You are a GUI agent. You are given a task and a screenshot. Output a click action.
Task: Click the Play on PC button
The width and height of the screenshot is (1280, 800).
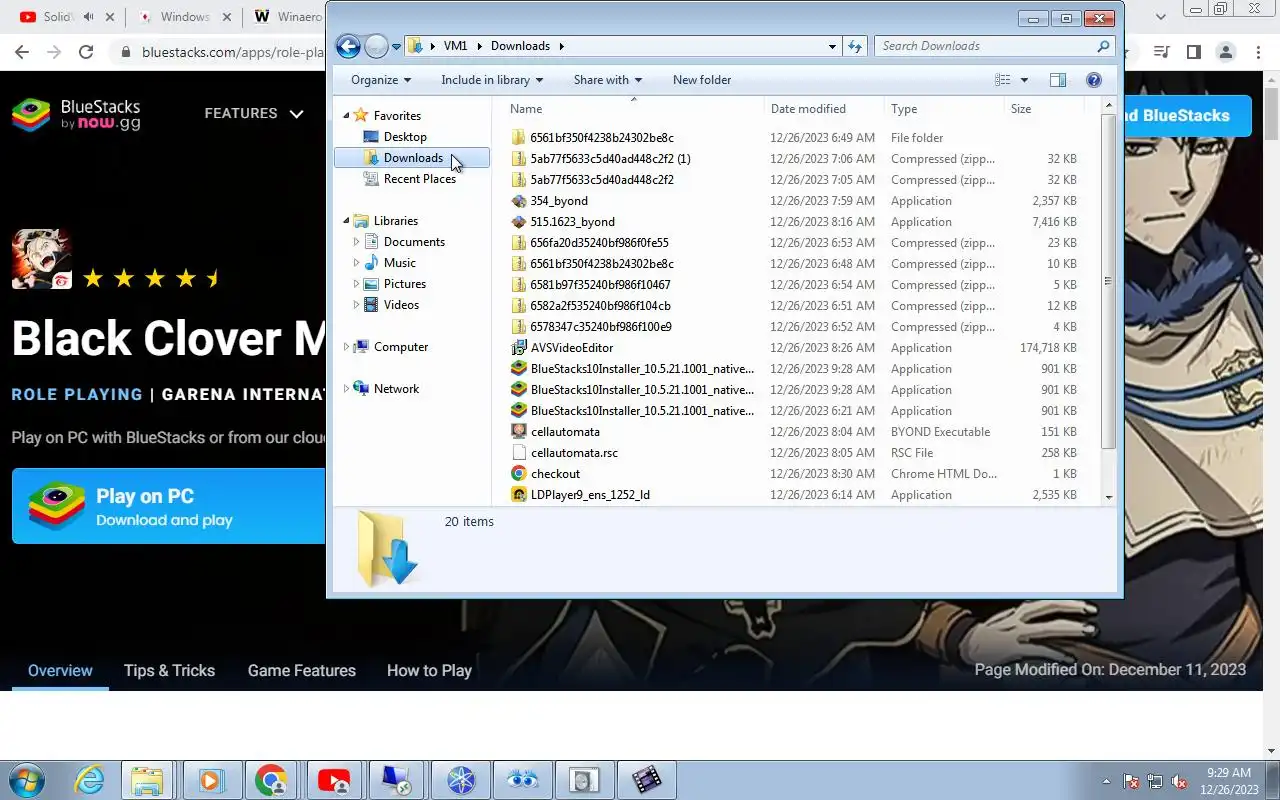pos(168,506)
